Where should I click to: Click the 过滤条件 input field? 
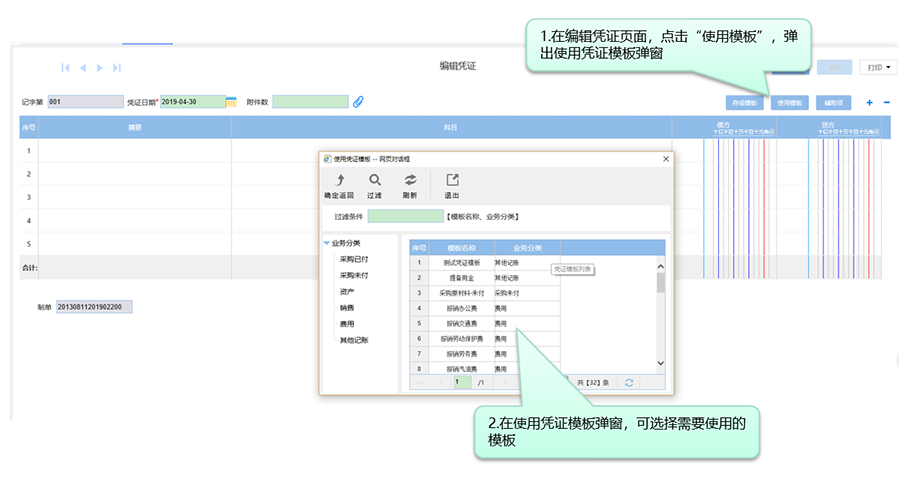[x=405, y=216]
